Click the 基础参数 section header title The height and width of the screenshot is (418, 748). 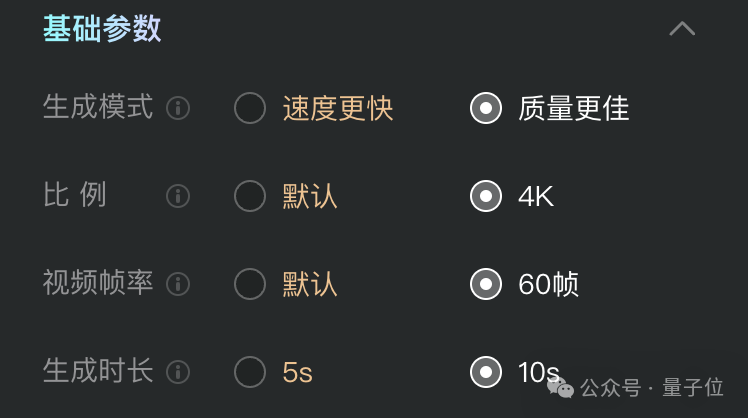(x=102, y=29)
